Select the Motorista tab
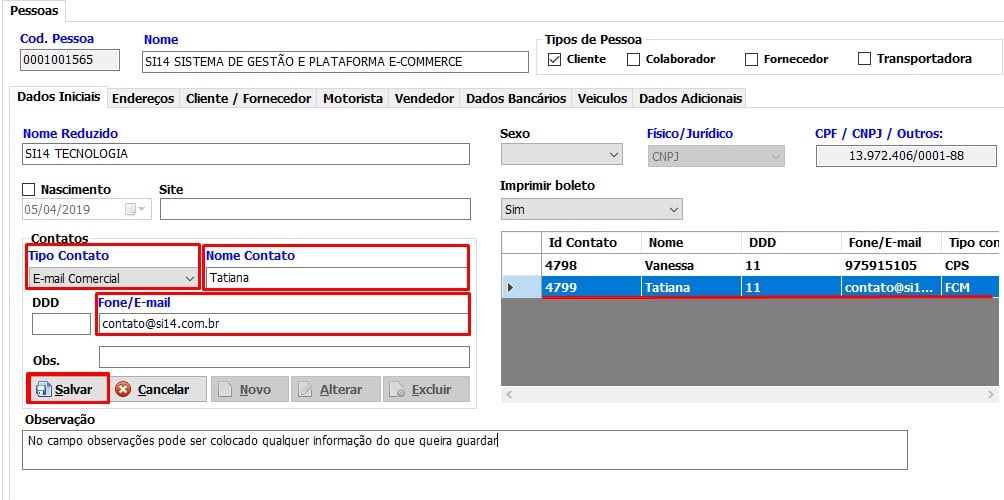This screenshot has width=1004, height=500. click(x=353, y=99)
